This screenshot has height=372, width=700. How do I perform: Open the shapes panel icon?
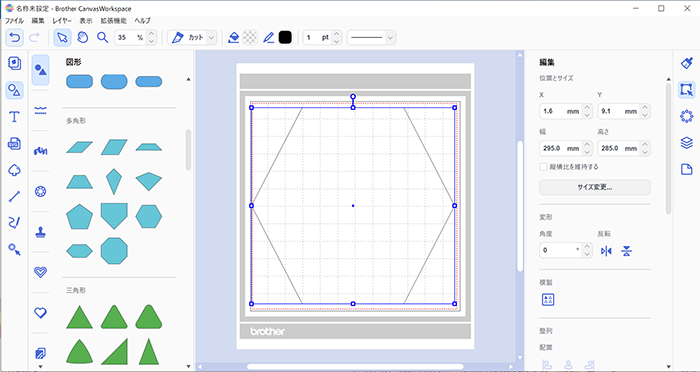(15, 91)
